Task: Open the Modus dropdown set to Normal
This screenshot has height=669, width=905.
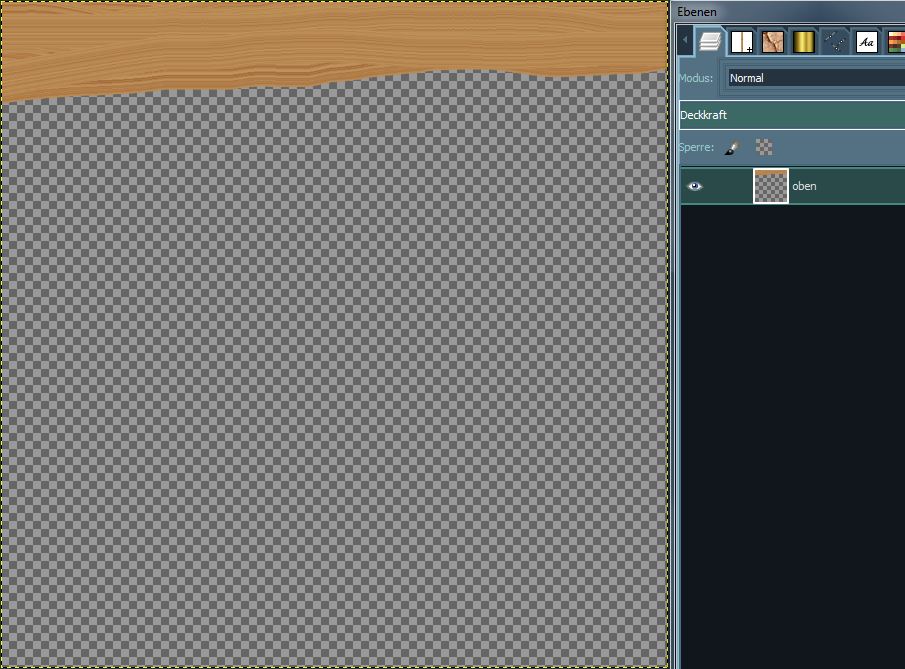Action: point(815,78)
